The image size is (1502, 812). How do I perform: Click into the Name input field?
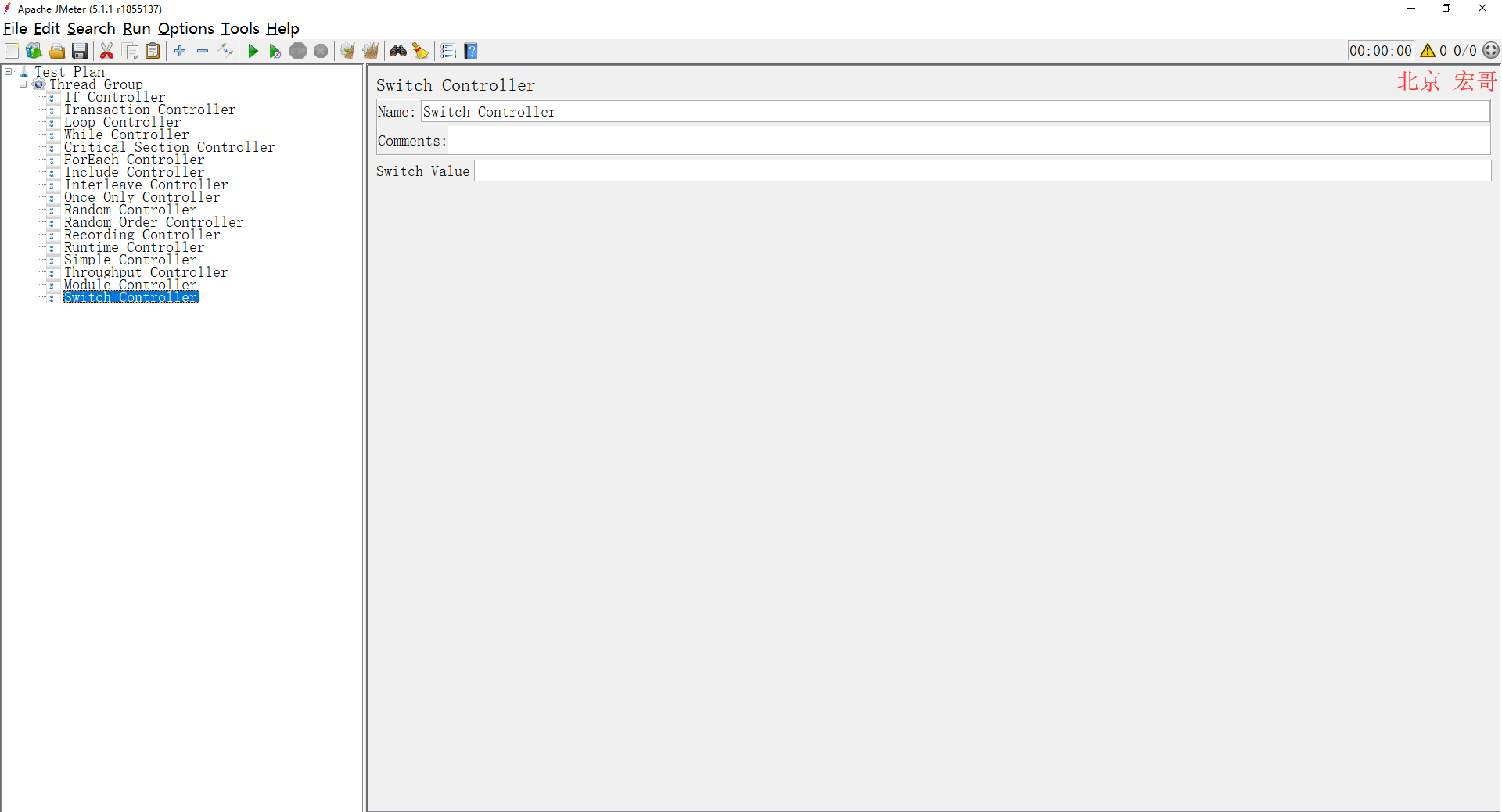[955, 112]
